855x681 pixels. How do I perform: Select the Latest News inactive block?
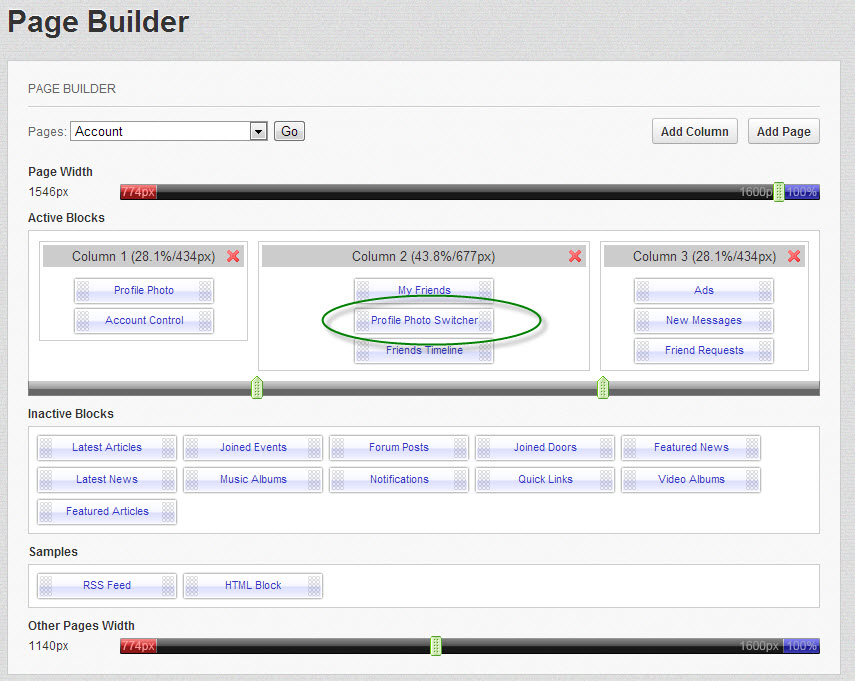pyautogui.click(x=107, y=480)
